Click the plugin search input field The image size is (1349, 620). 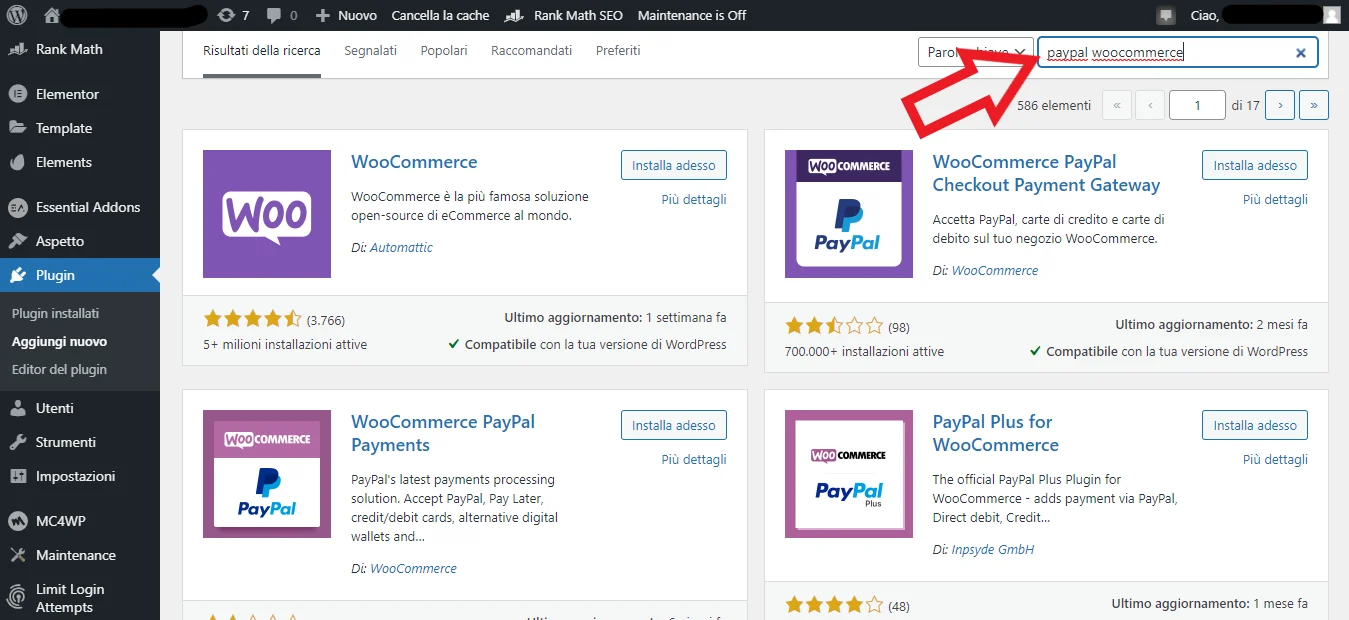point(1177,53)
